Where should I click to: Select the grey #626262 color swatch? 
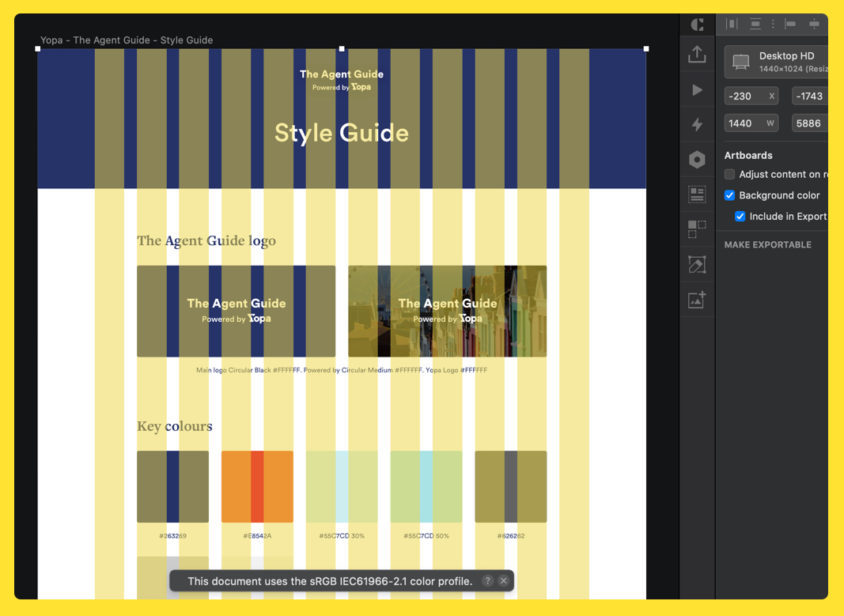[511, 486]
